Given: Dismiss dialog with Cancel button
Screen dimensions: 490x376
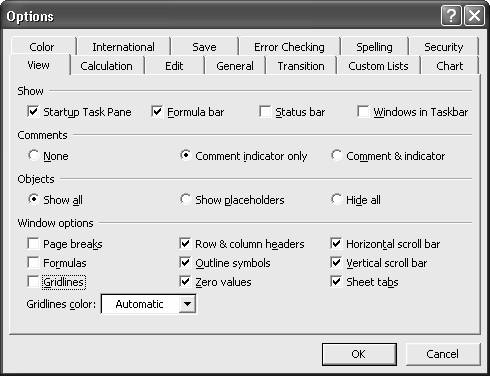Looking at the screenshot, I should pos(442,354).
